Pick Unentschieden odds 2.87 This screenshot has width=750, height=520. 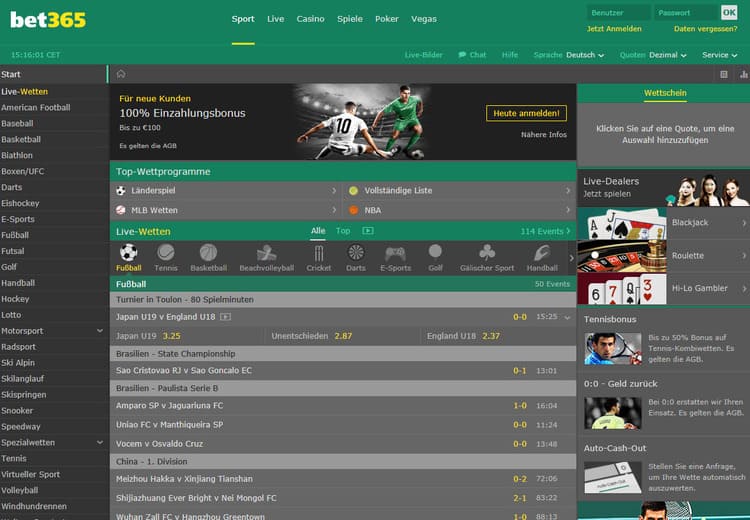click(x=343, y=336)
